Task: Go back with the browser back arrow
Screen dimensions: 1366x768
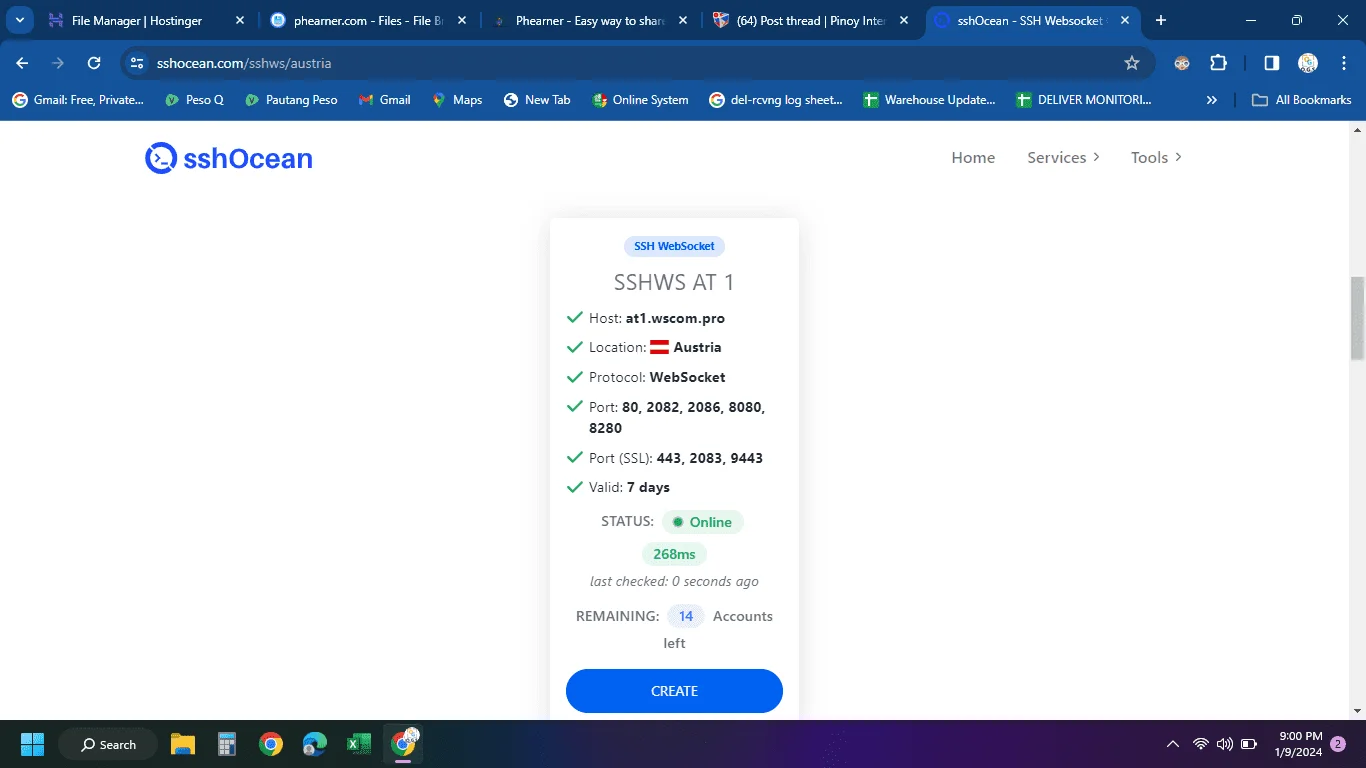Action: (x=22, y=63)
